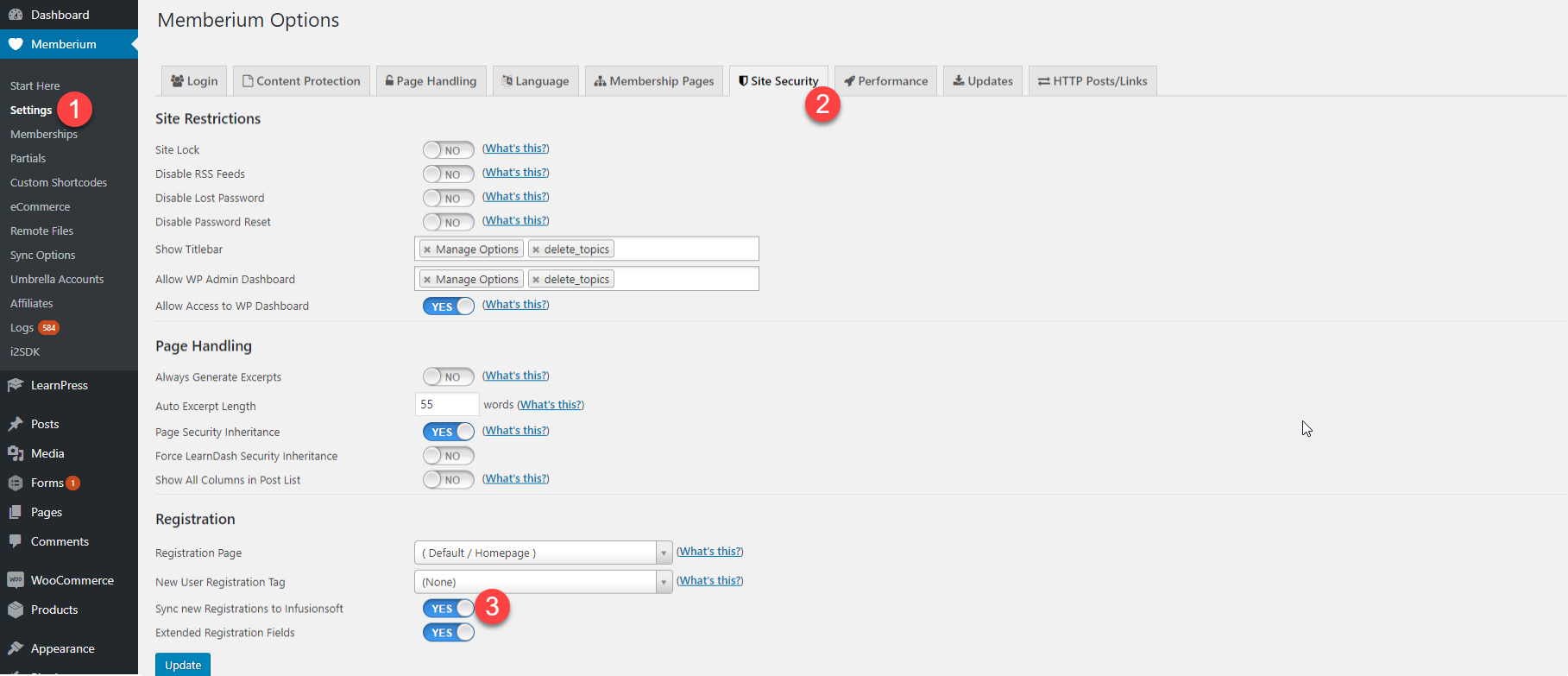This screenshot has width=1568, height=676.
Task: Click the Auto Excerpt Length field
Action: 447,404
